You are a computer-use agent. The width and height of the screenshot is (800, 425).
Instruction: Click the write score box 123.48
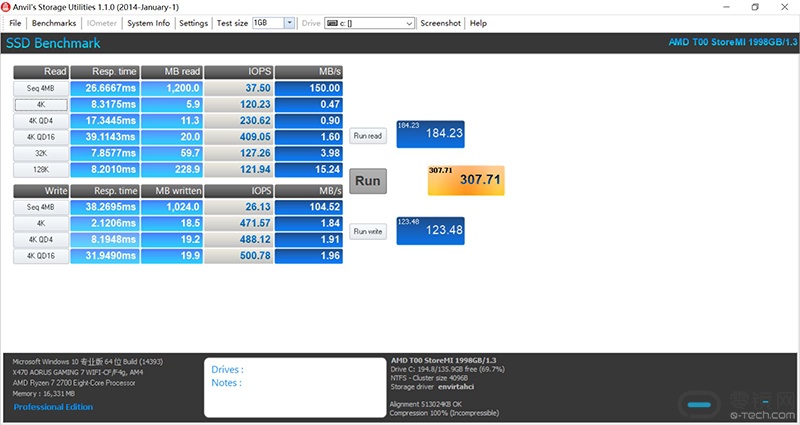click(431, 231)
